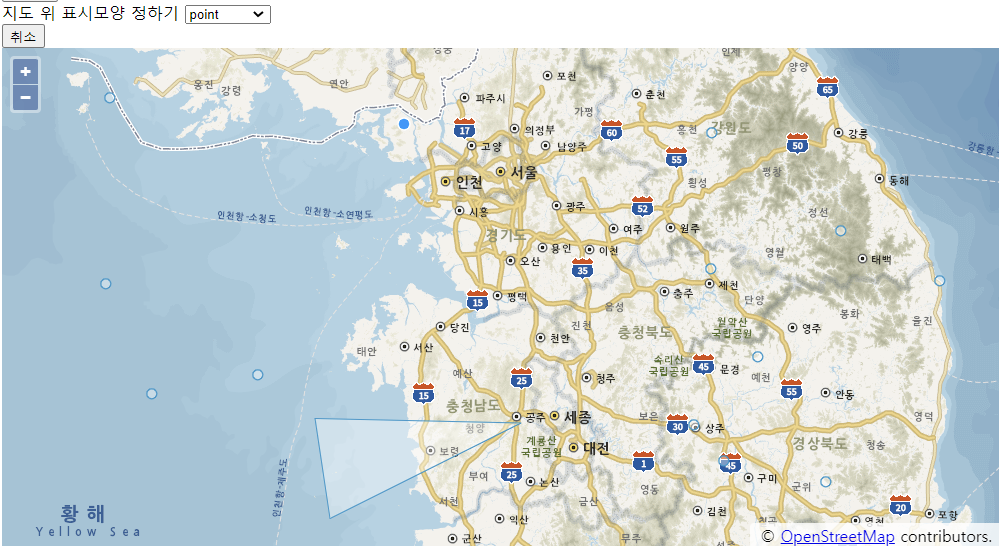Click the 대전 city label
Screen dimensions: 999x546
point(596,448)
